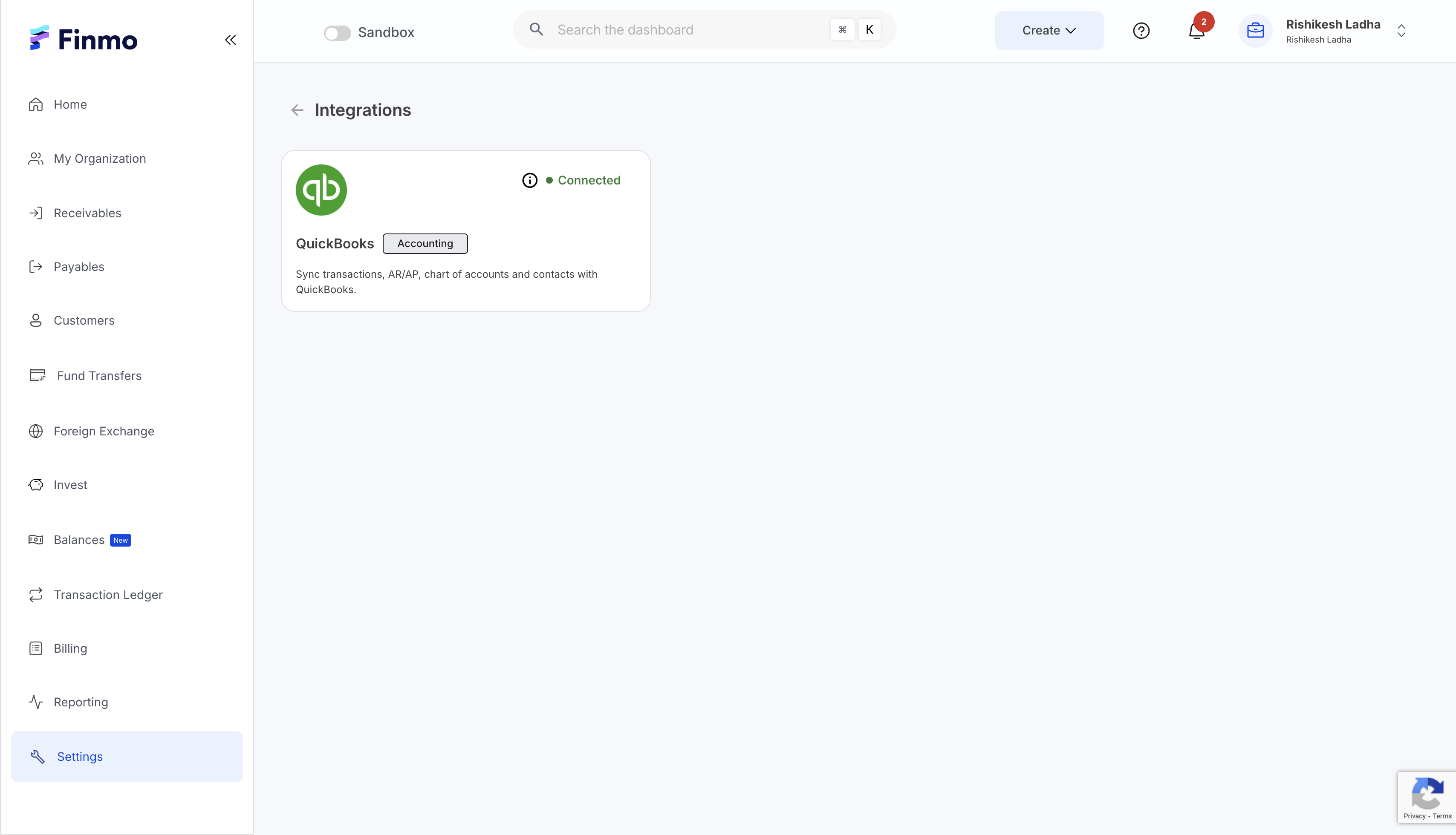
Task: Toggle the Sandbox mode switch
Action: click(x=337, y=33)
